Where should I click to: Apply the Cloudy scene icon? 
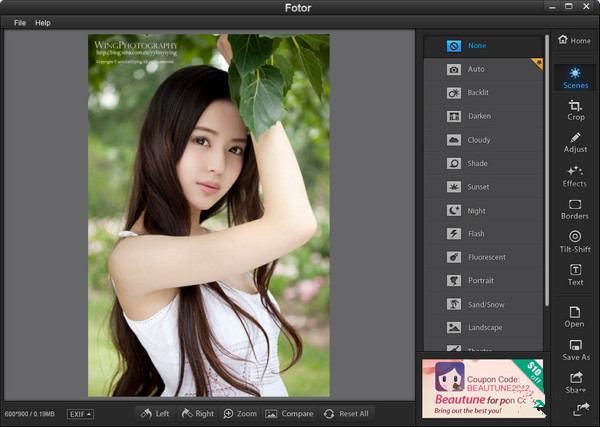click(454, 140)
